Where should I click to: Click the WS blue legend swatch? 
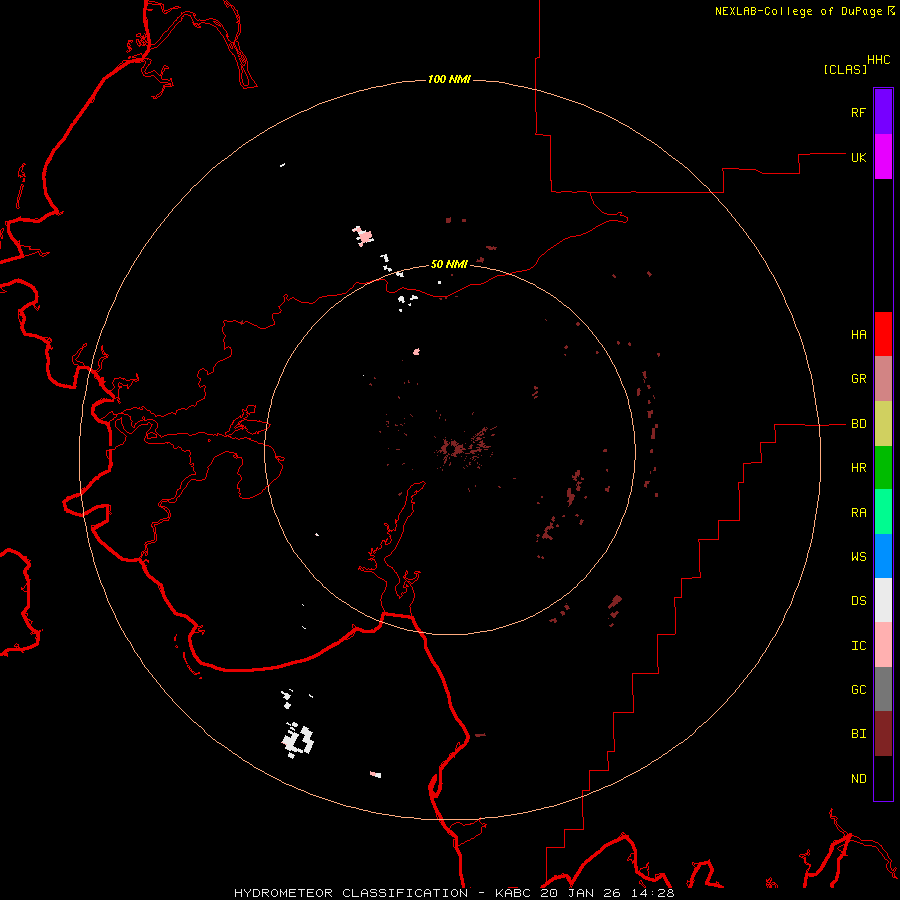[883, 556]
